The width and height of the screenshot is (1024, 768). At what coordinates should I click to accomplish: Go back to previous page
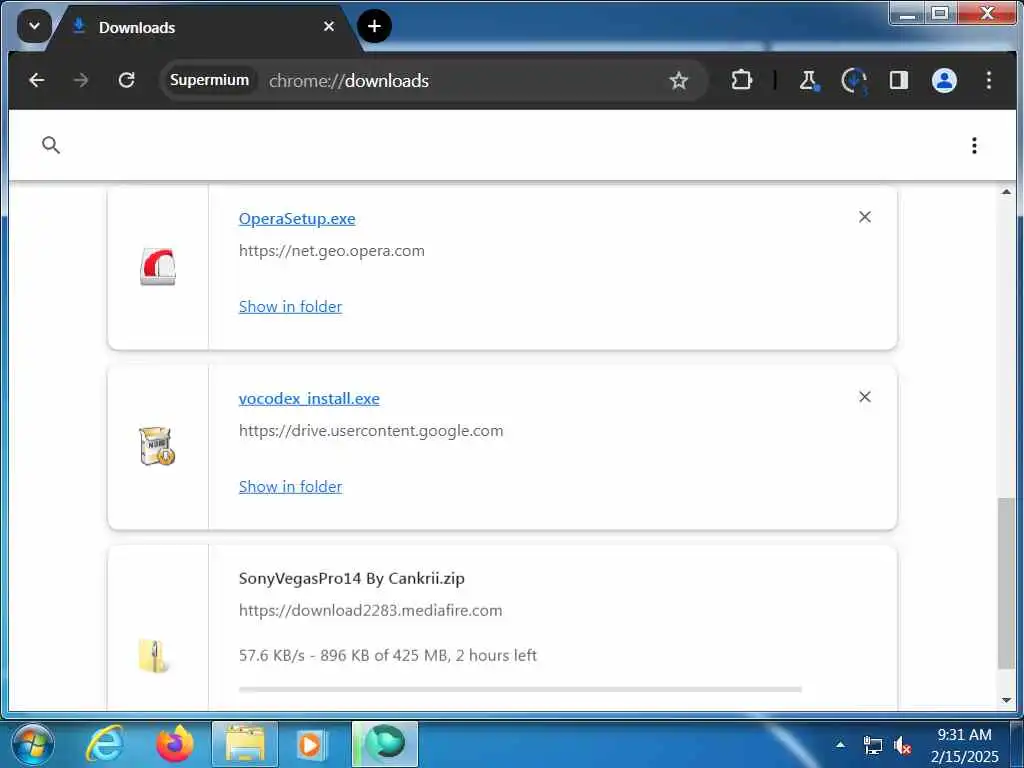pyautogui.click(x=37, y=80)
